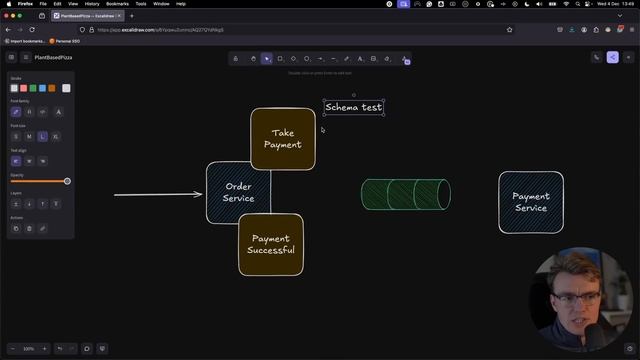Open the Tools menu in menu bar
Image resolution: width=640 pixels, height=360 pixels.
141,4
